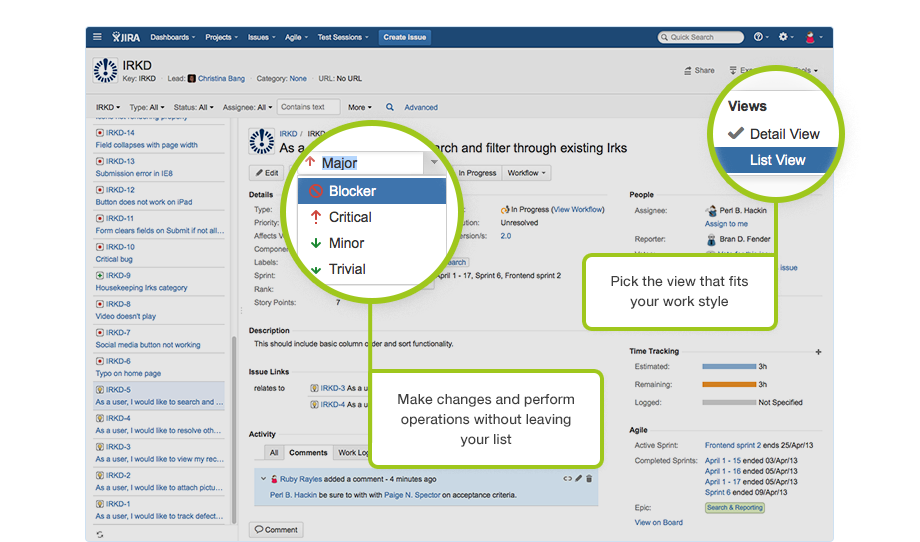
Task: Switch to the All activity tab
Action: pyautogui.click(x=274, y=453)
